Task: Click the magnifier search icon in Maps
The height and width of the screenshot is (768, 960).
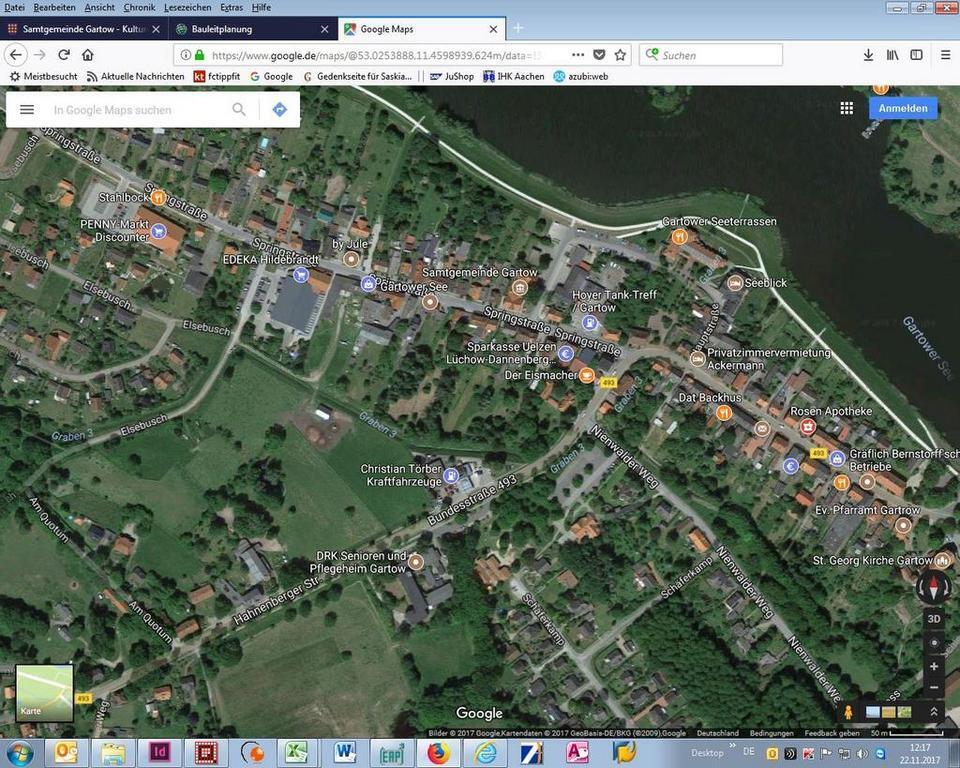Action: point(239,110)
